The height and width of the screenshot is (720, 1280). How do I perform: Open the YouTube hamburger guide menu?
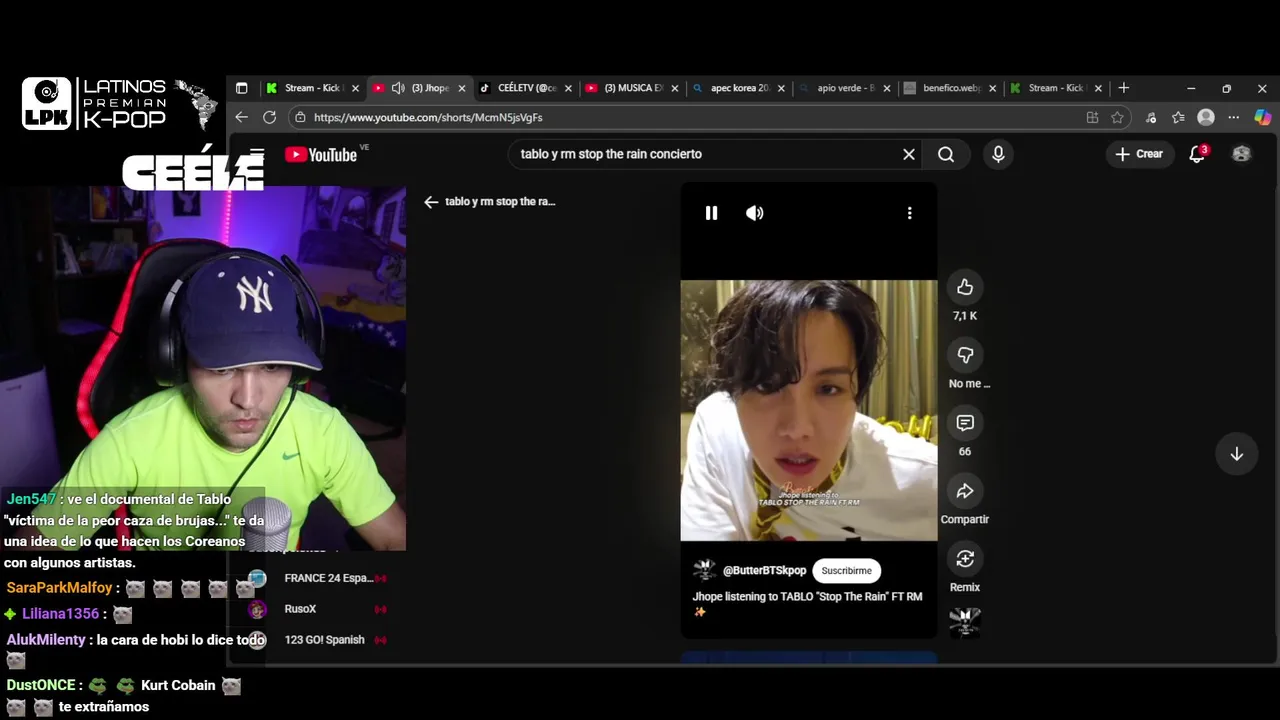click(x=257, y=154)
